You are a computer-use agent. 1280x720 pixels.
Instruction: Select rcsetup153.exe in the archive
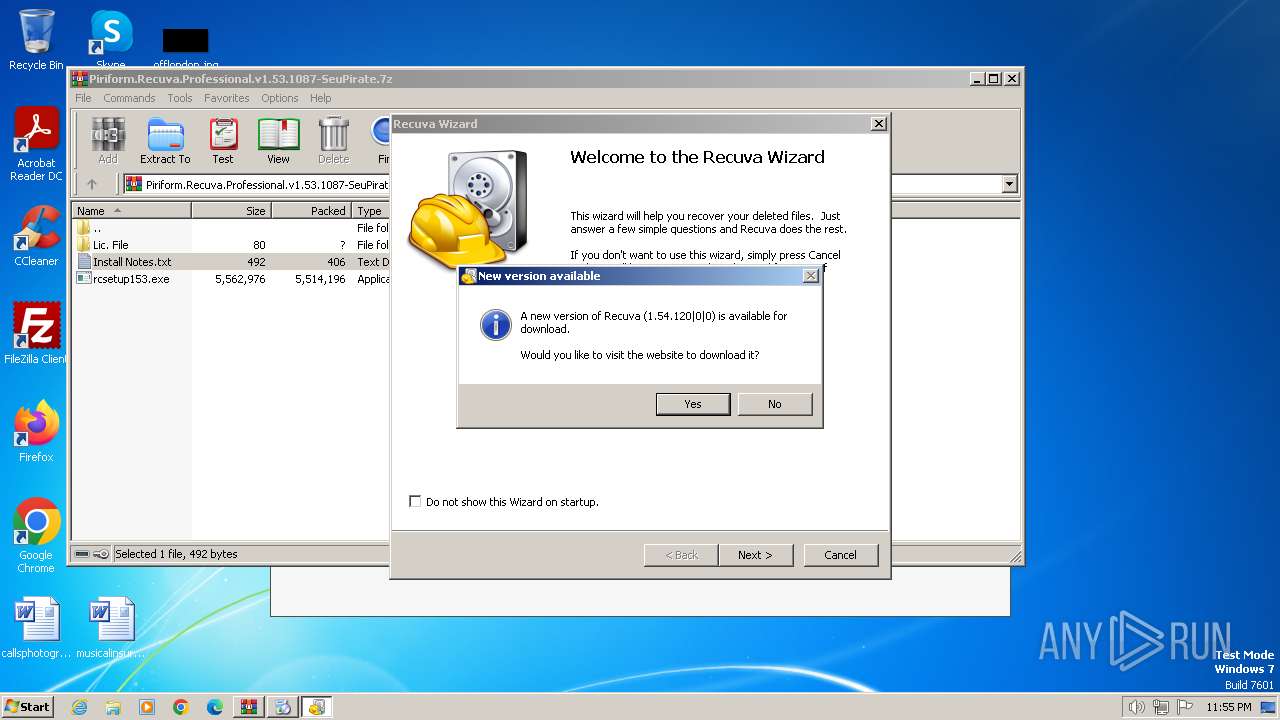(231, 279)
